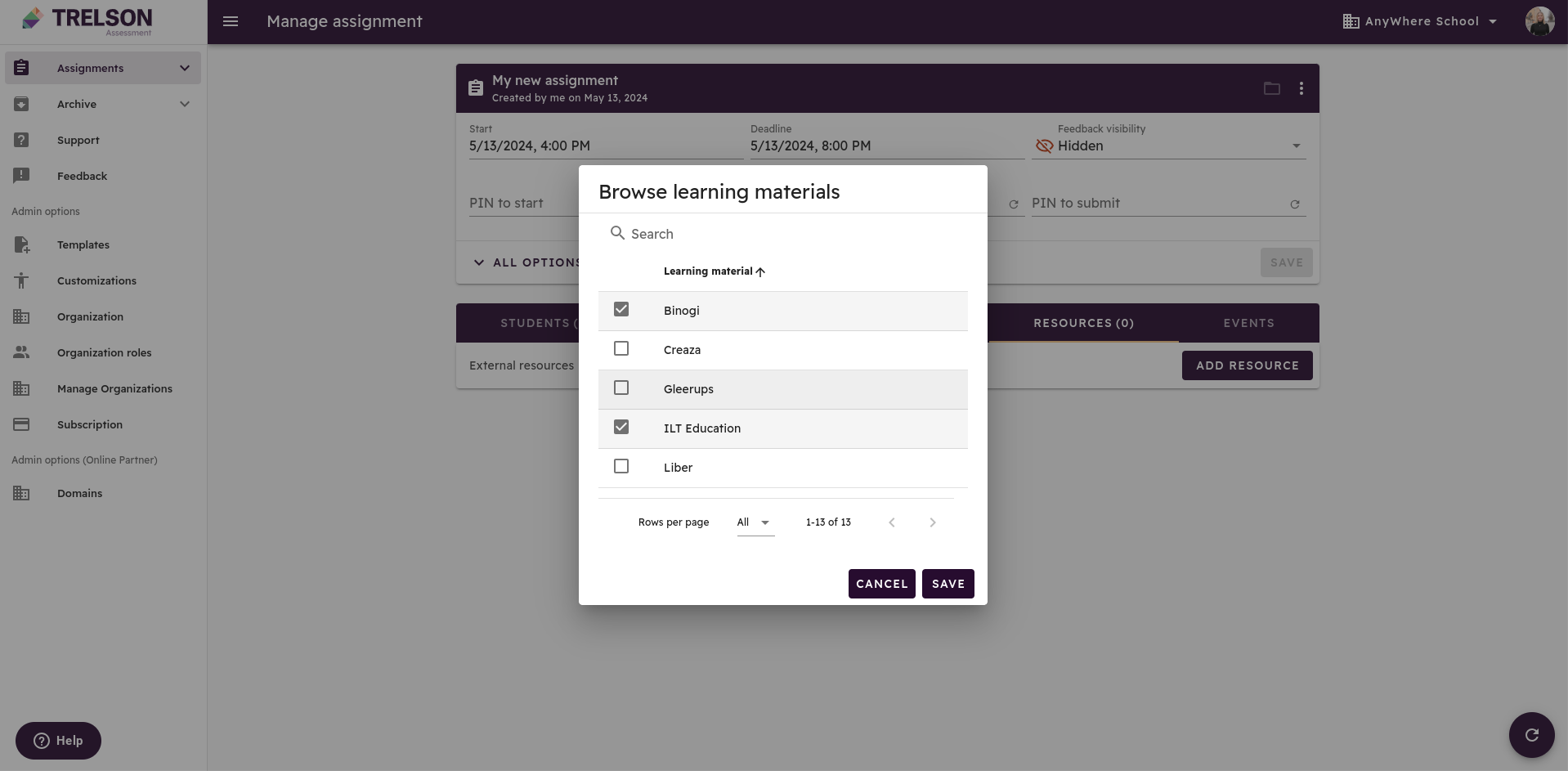Click the Feedback speech bubble icon
The image size is (1568, 771).
point(22,176)
